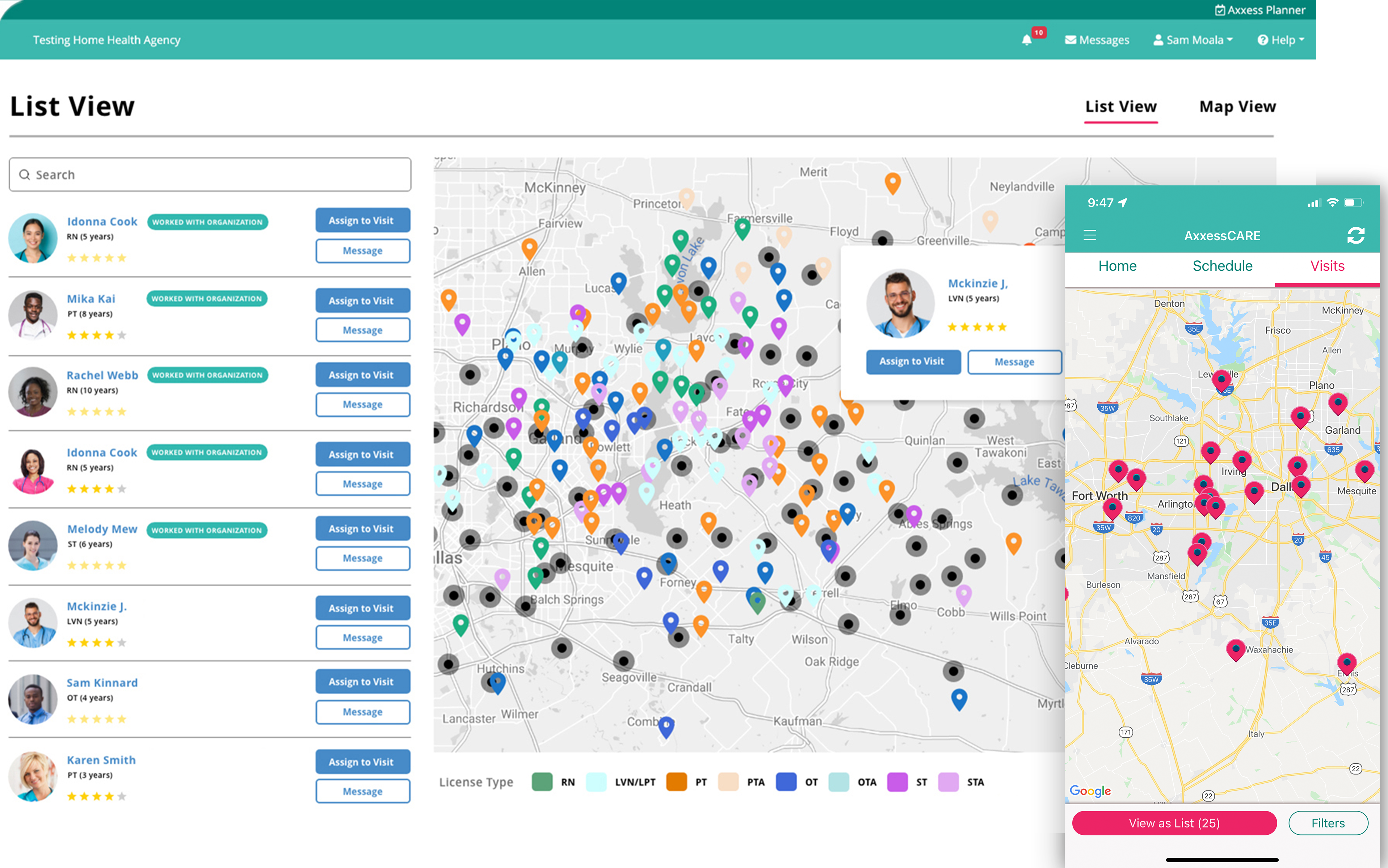
Task: Click the blue pin near Hutchins
Action: [497, 683]
